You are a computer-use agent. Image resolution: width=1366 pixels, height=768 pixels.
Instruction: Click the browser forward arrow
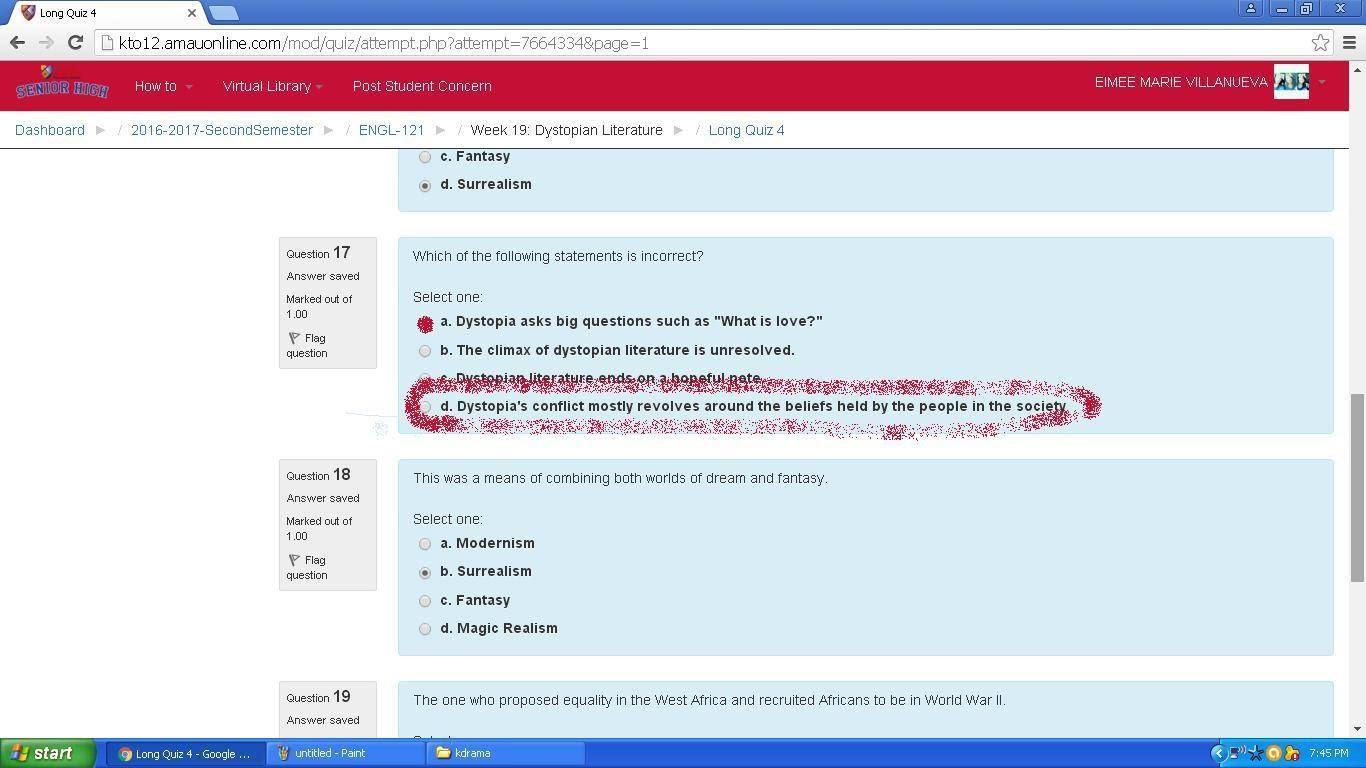click(46, 43)
